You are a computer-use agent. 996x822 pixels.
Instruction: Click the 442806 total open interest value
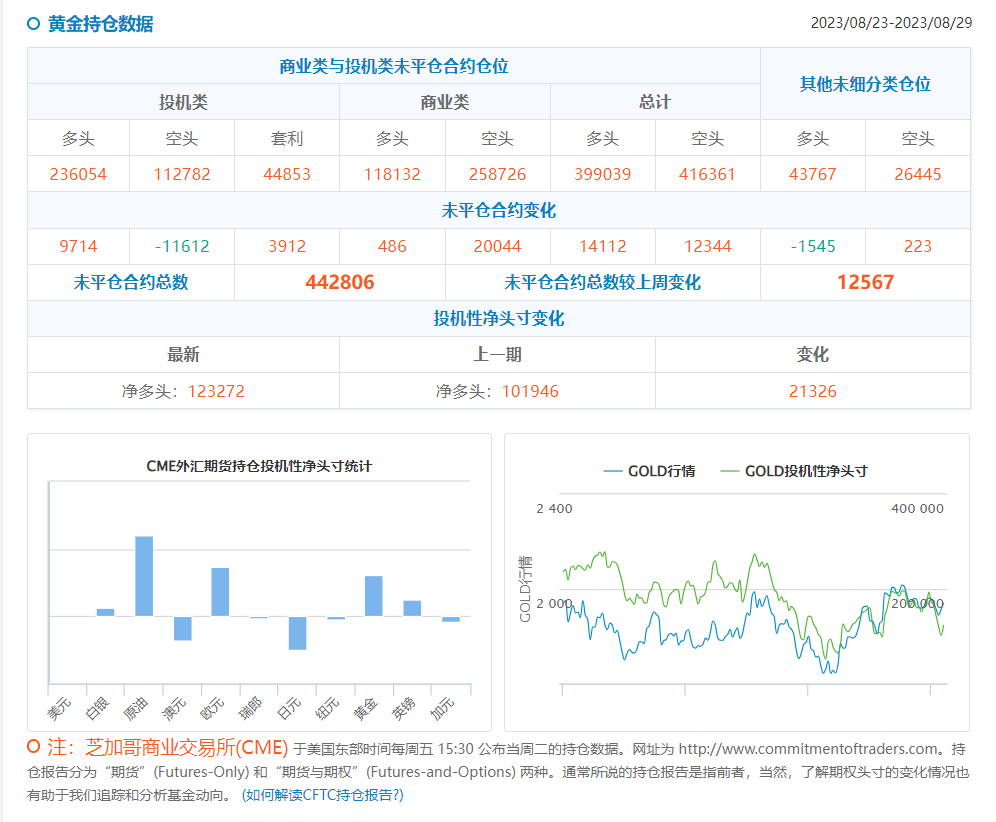(x=339, y=283)
